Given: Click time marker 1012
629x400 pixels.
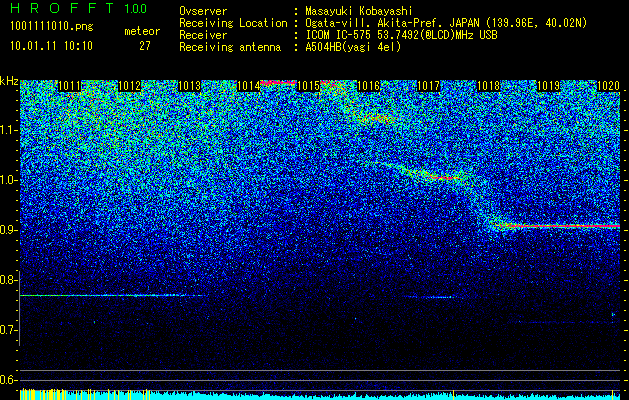Looking at the screenshot, I should point(130,86).
